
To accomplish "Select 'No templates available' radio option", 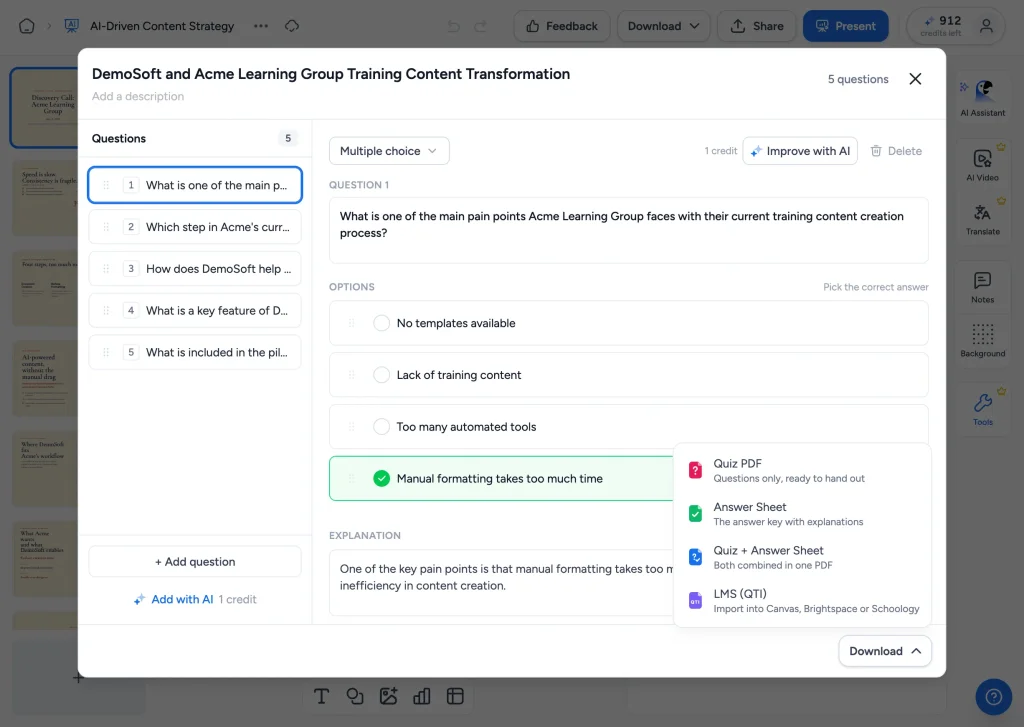I will click(x=381, y=323).
